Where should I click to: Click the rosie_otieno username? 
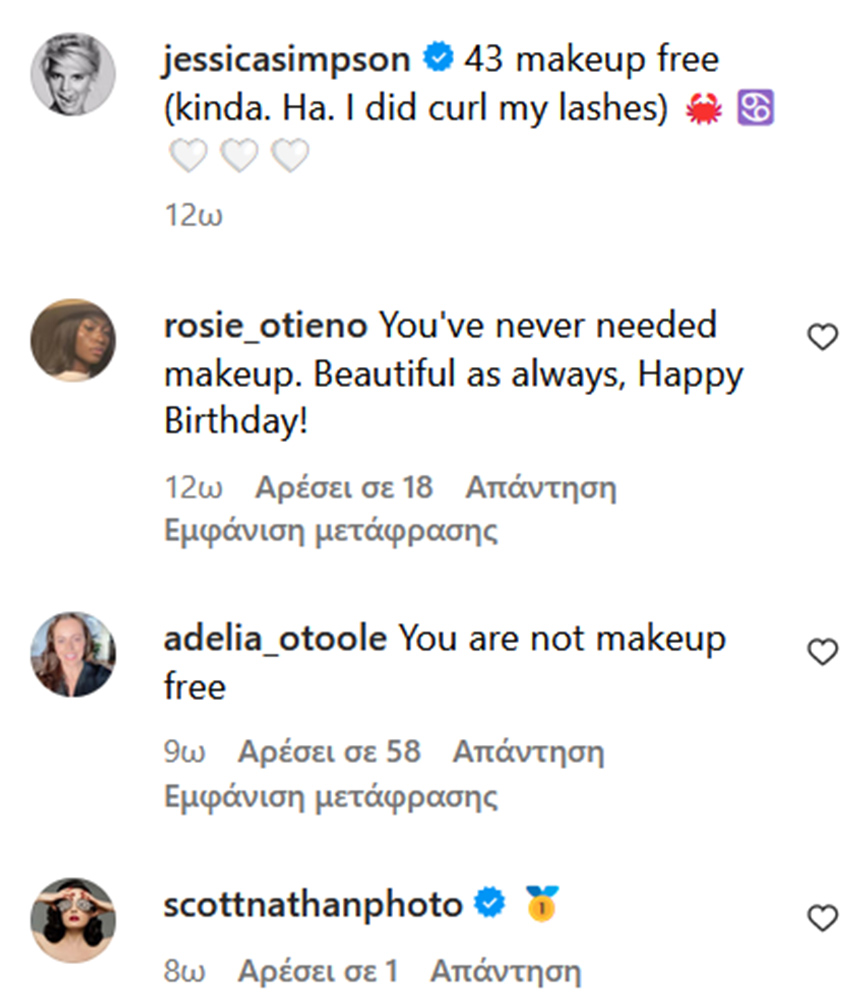tap(265, 325)
